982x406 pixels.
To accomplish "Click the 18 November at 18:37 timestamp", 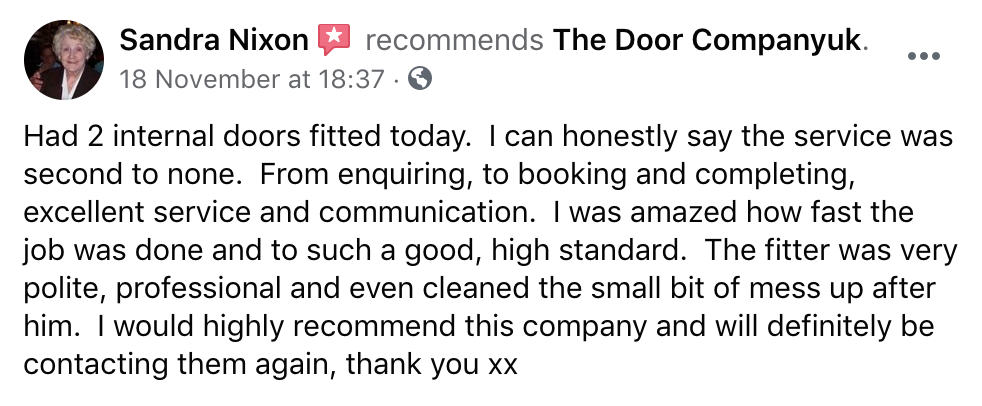I will 251,79.
